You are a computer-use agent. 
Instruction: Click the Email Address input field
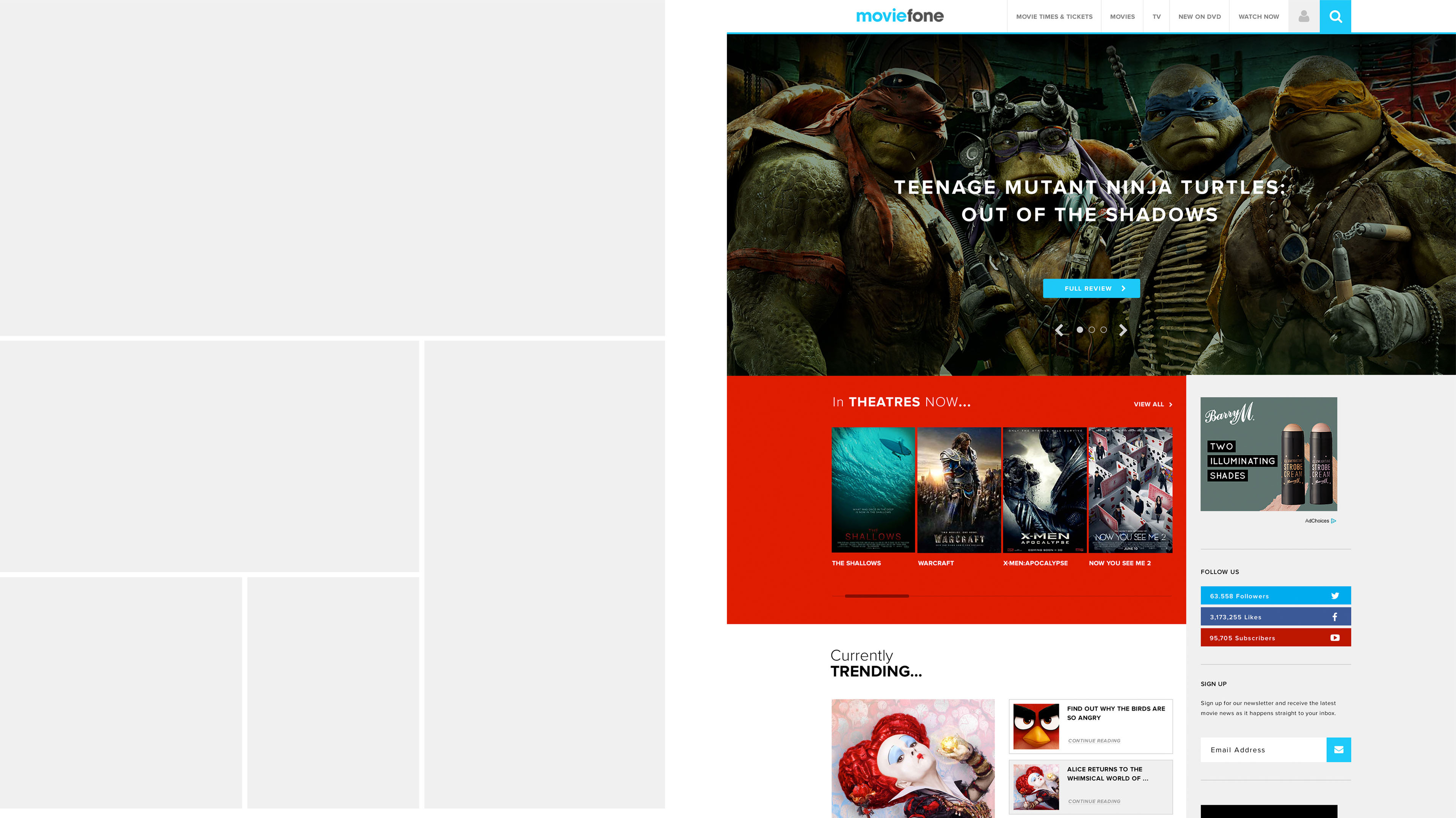coord(1261,750)
